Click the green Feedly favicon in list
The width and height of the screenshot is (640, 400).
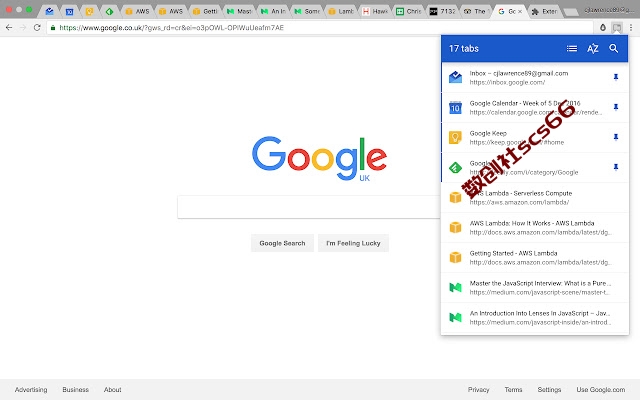click(455, 167)
